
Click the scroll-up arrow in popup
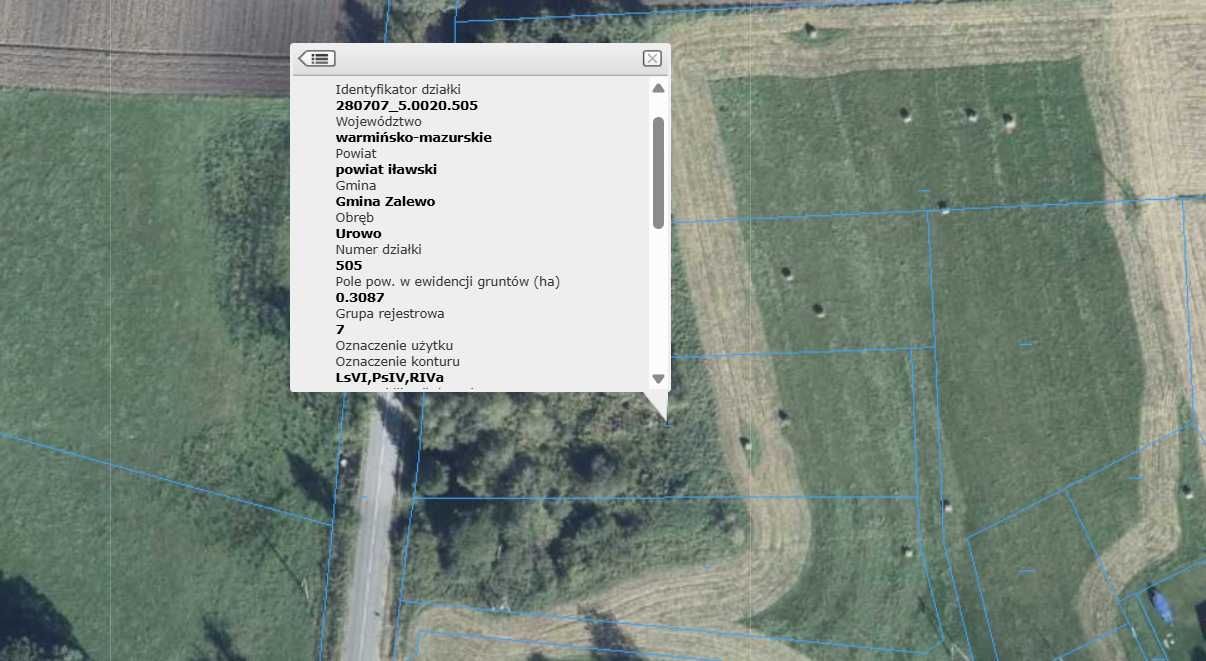(x=658, y=89)
